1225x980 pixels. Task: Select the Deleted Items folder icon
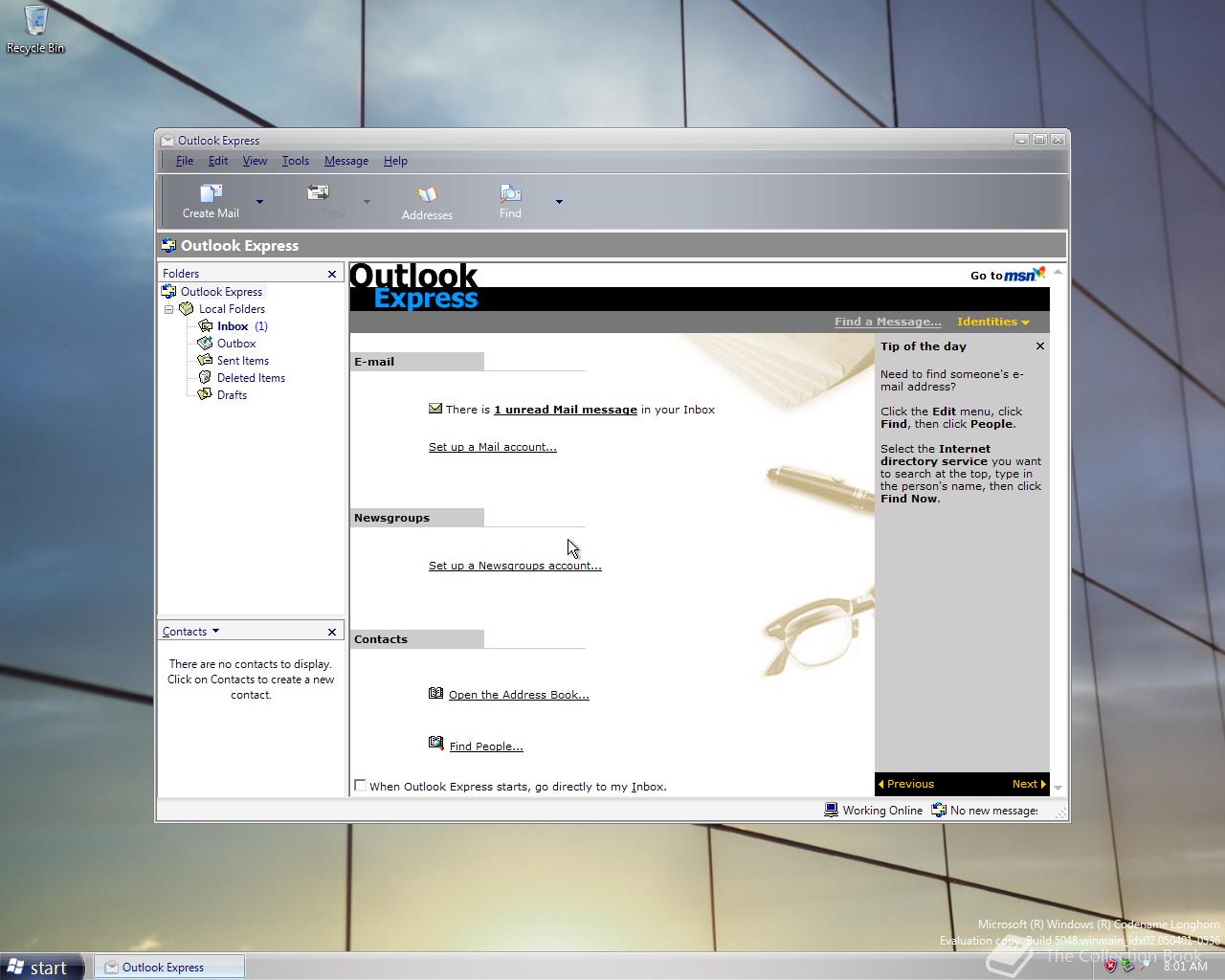[x=205, y=378]
